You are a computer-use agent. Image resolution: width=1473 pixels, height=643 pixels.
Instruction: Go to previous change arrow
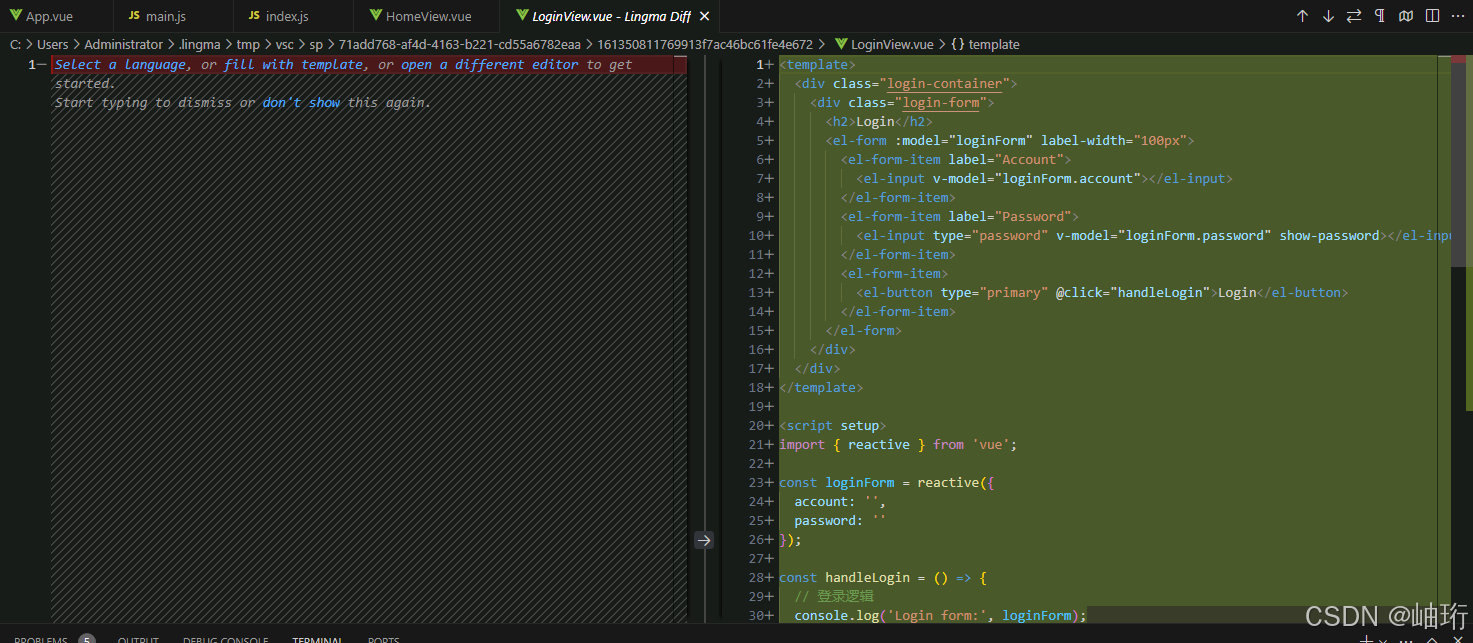point(1302,16)
